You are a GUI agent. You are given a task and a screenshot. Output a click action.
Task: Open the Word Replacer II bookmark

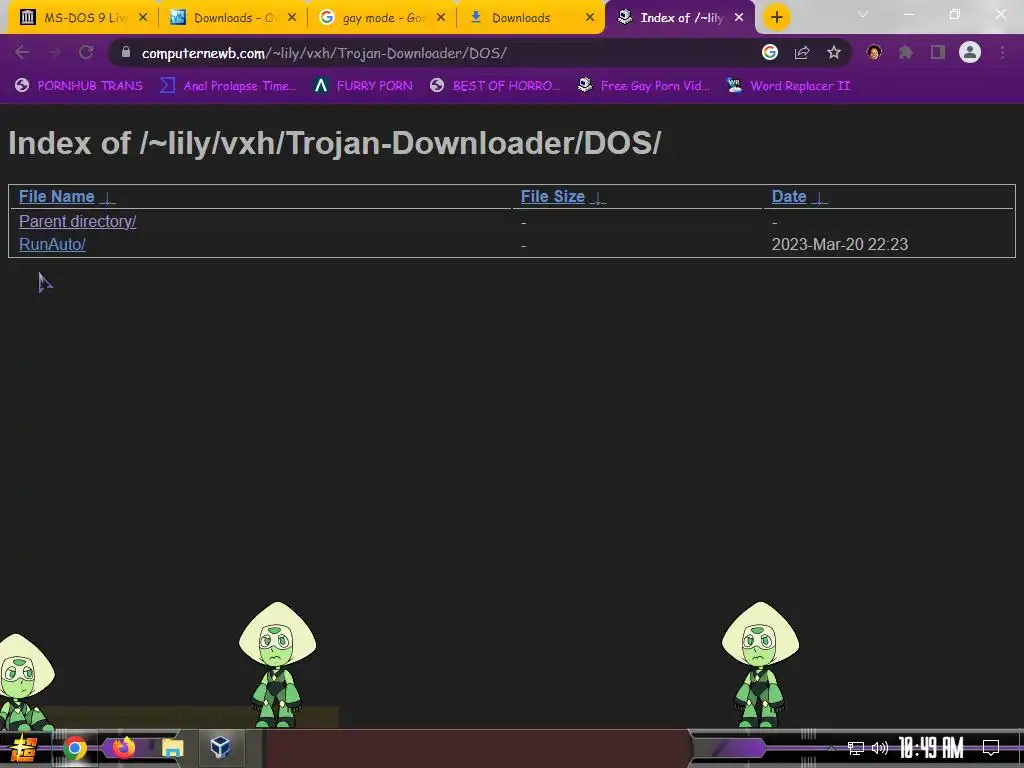(x=788, y=86)
